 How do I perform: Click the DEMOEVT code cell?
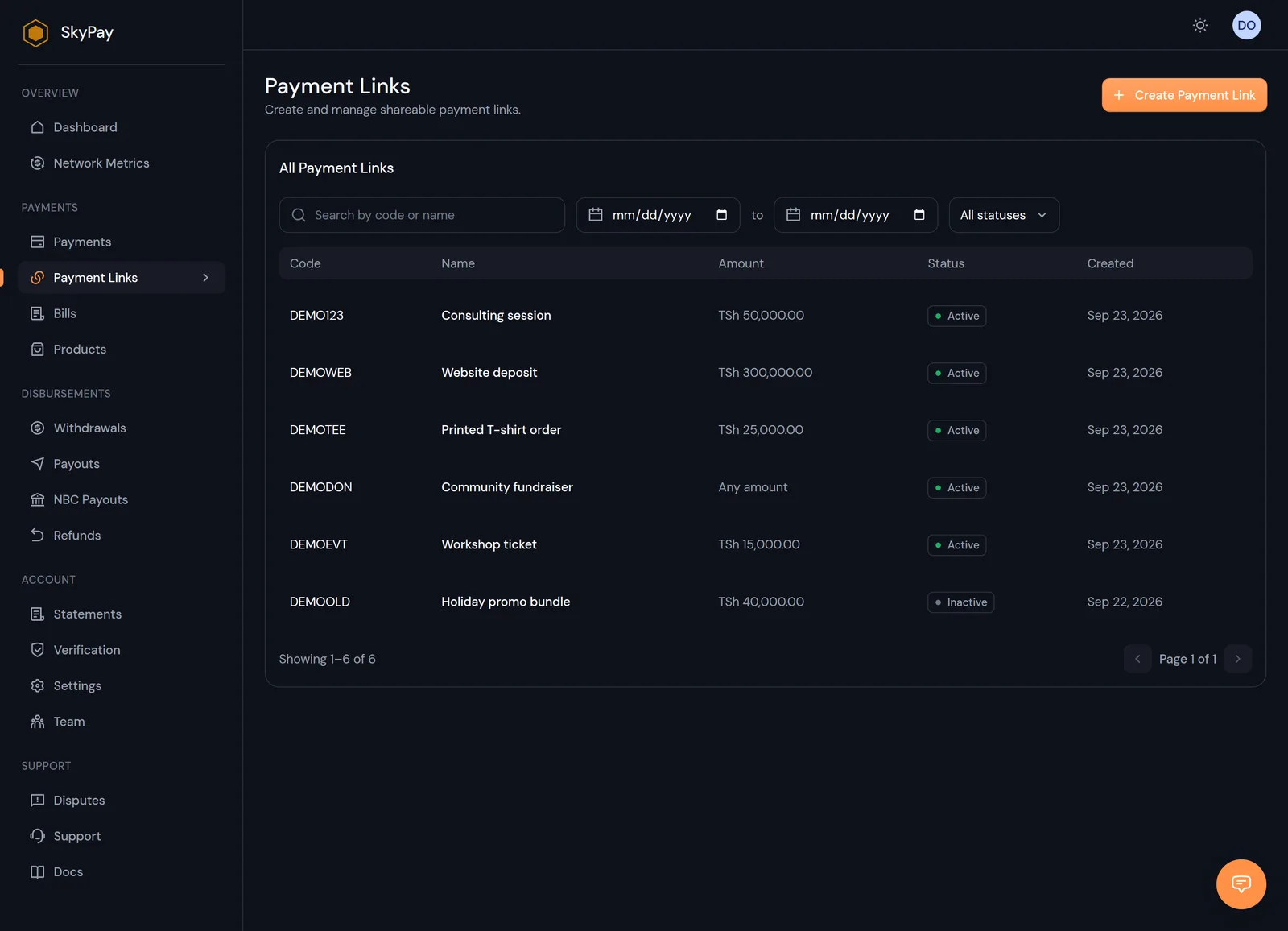click(319, 544)
